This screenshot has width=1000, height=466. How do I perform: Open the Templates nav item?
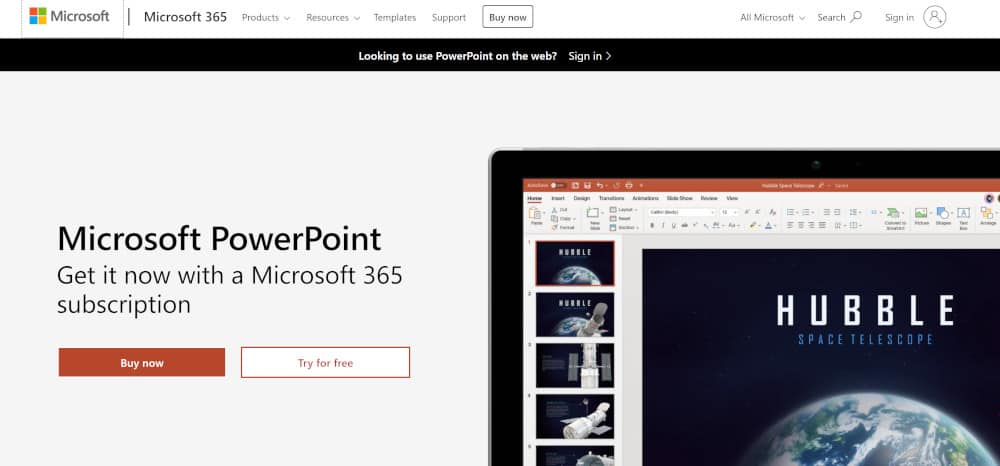click(395, 18)
